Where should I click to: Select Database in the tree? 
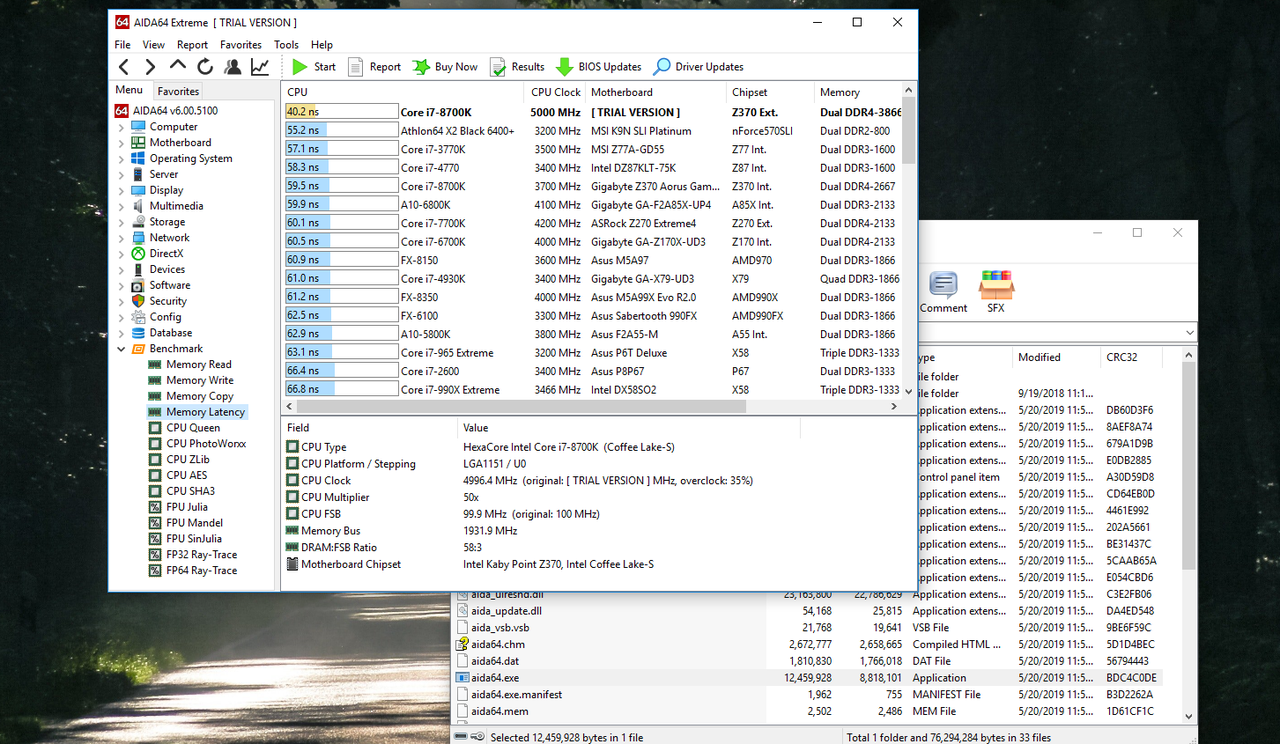coord(170,333)
